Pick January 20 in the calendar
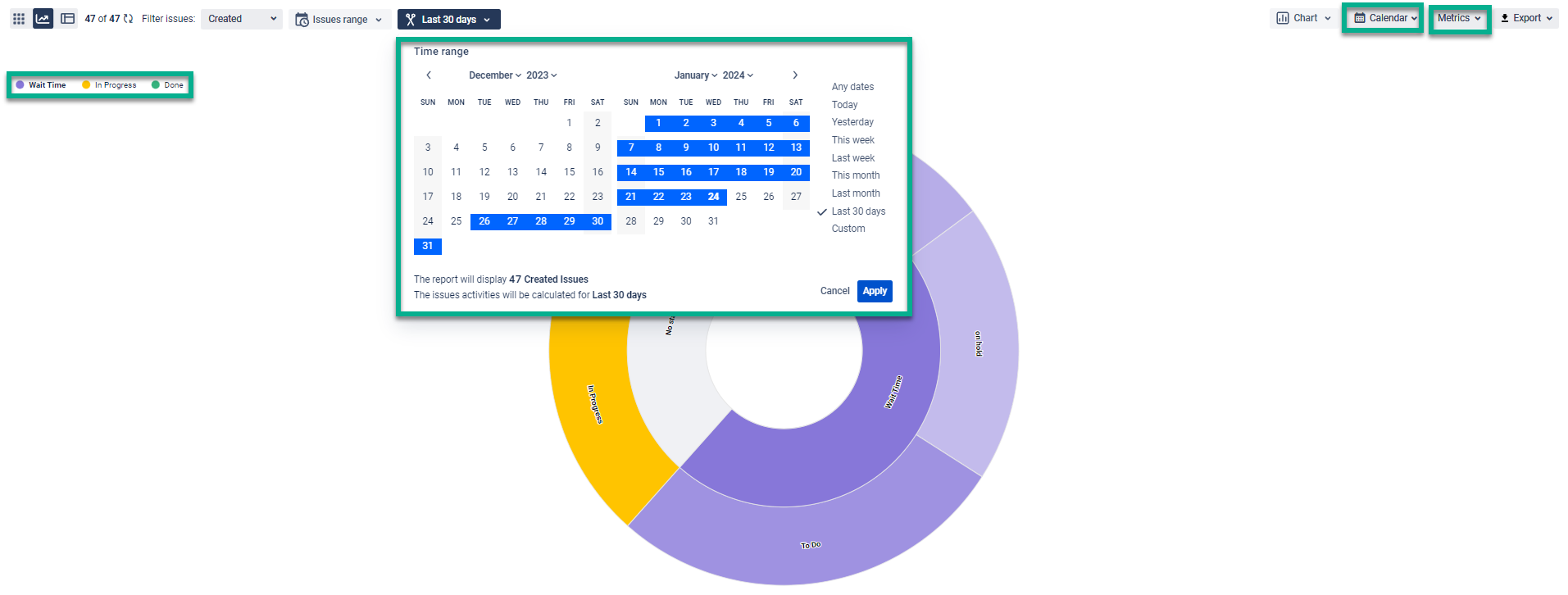This screenshot has width=1568, height=595. tap(796, 172)
